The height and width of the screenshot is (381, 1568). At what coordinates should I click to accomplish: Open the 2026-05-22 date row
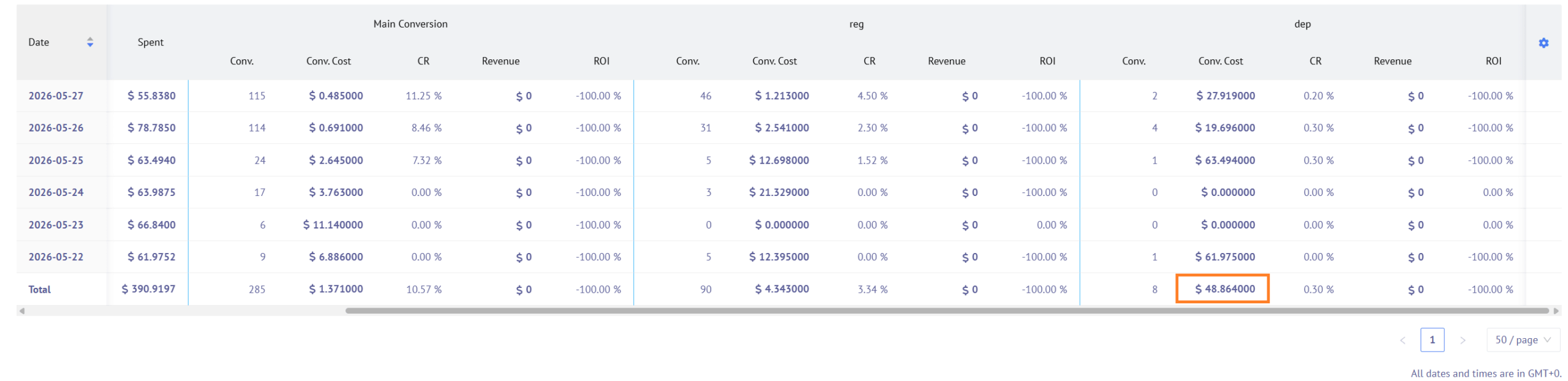56,257
